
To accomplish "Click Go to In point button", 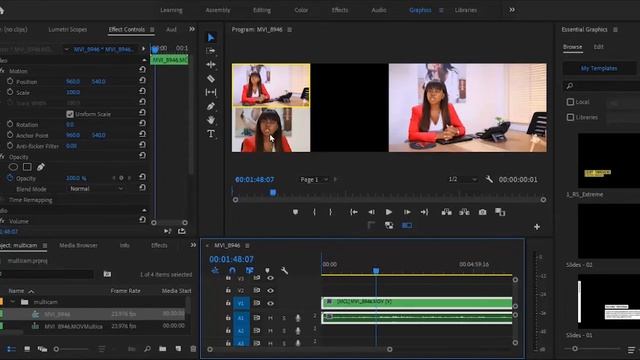I will (x=354, y=212).
